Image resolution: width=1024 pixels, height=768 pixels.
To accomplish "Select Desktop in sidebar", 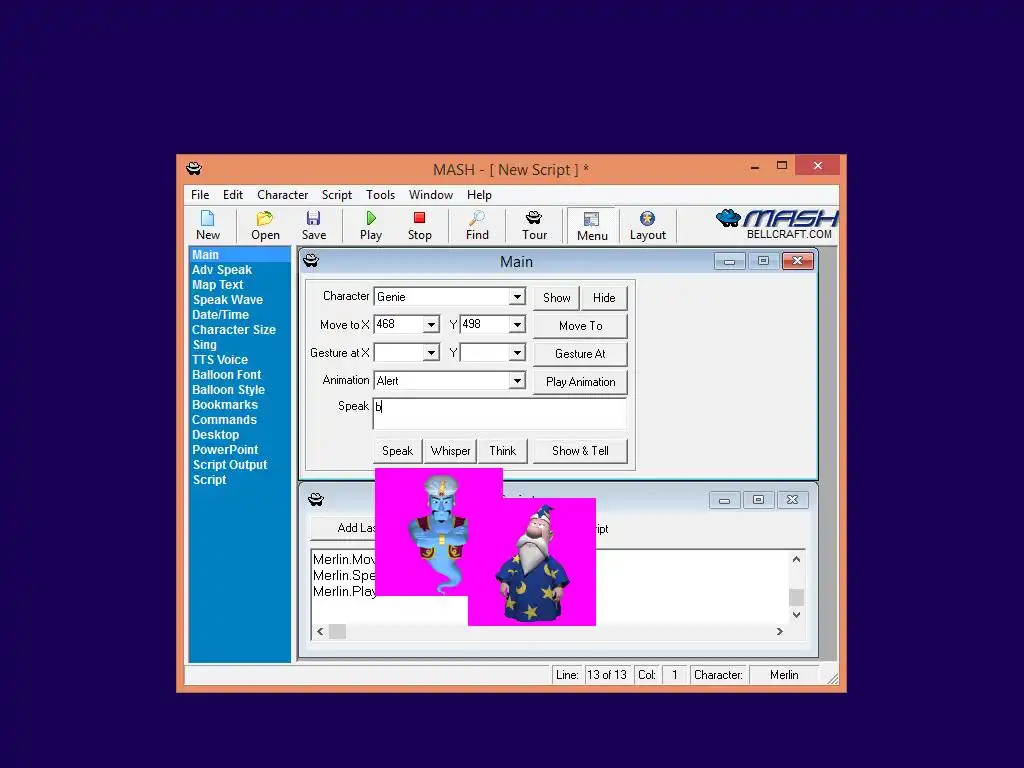I will tap(216, 435).
